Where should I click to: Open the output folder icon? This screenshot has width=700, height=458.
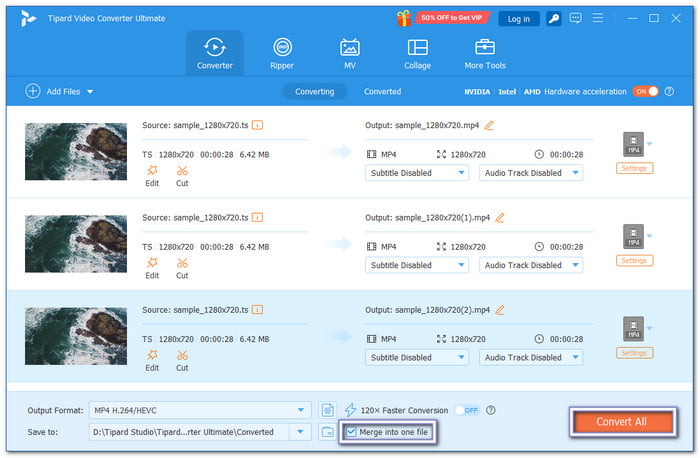click(328, 432)
